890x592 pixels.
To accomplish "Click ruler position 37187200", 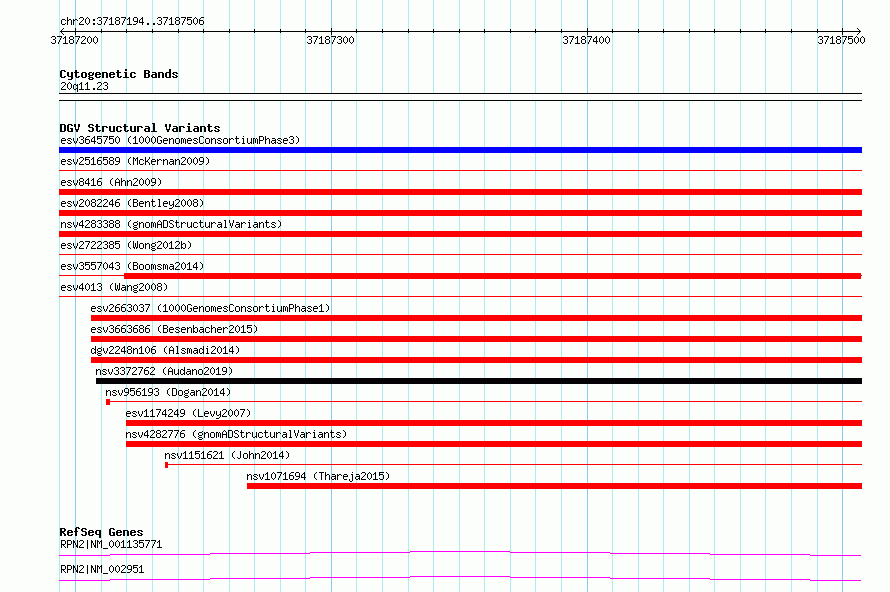I will [x=74, y=40].
